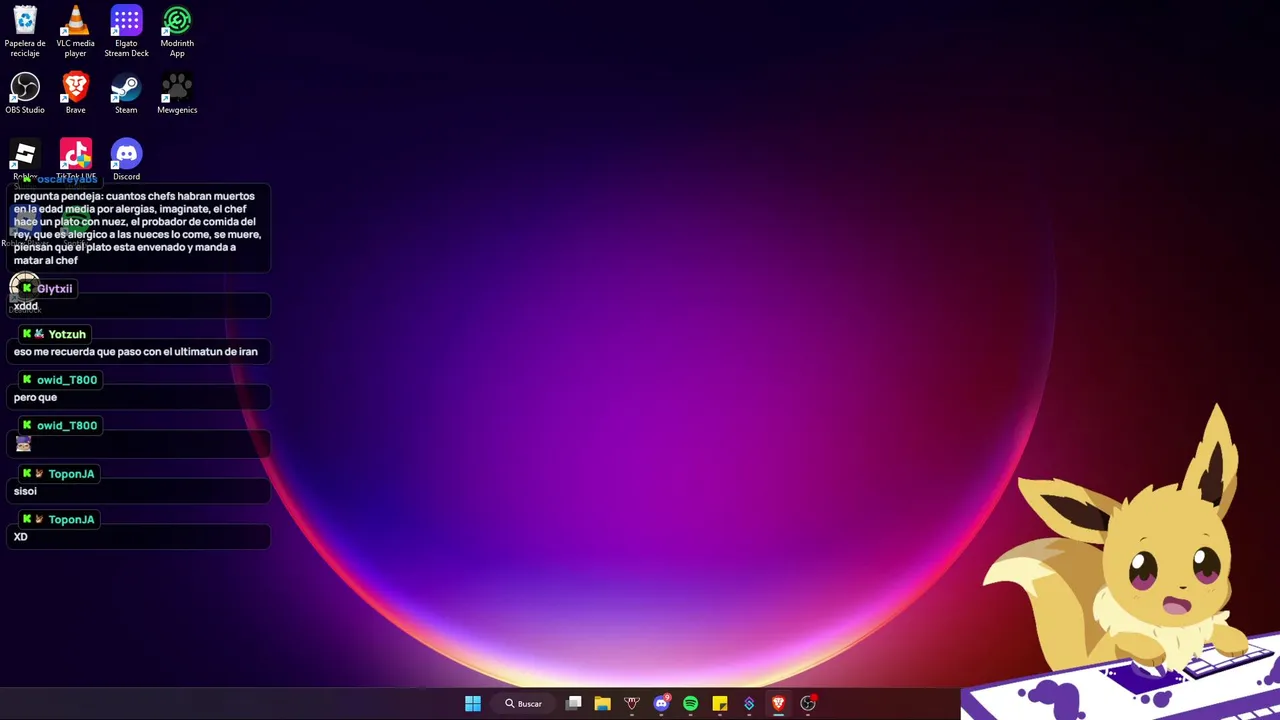Screen dimensions: 1280x720
Task: Open Sticky Notes from the taskbar
Action: [x=720, y=703]
